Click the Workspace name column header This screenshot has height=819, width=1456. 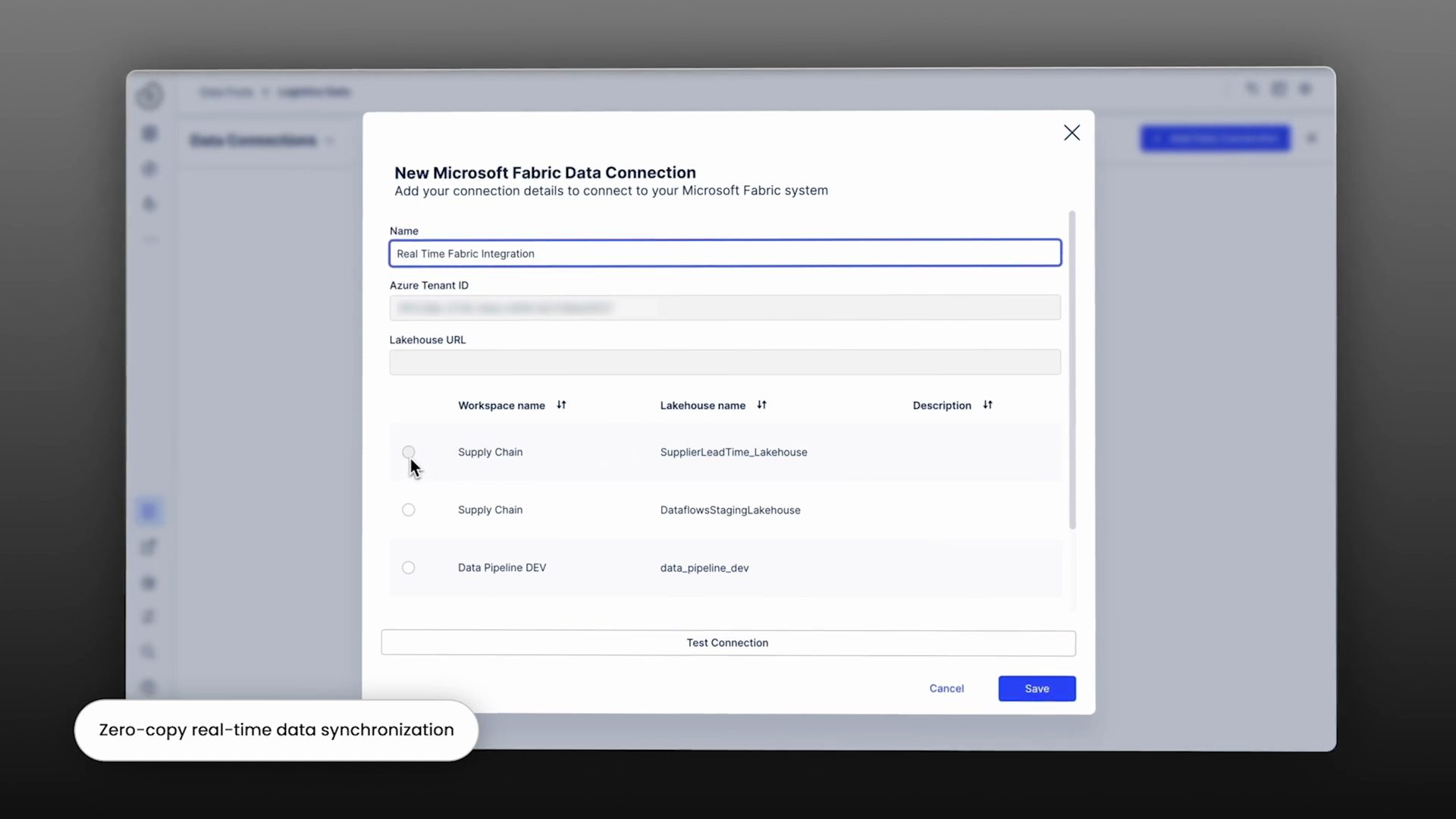pos(501,406)
